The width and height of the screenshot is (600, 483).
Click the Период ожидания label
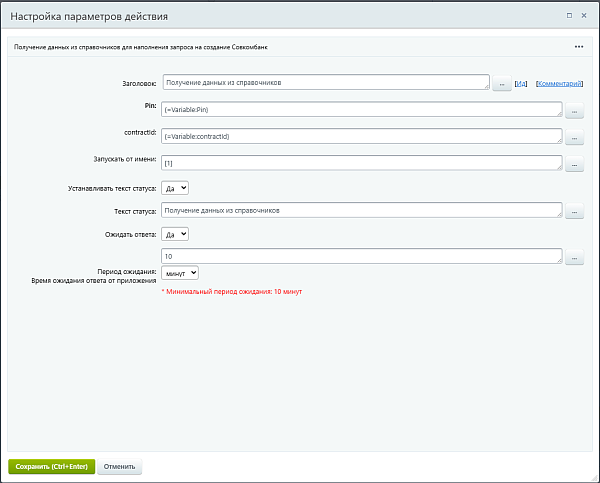point(127,271)
